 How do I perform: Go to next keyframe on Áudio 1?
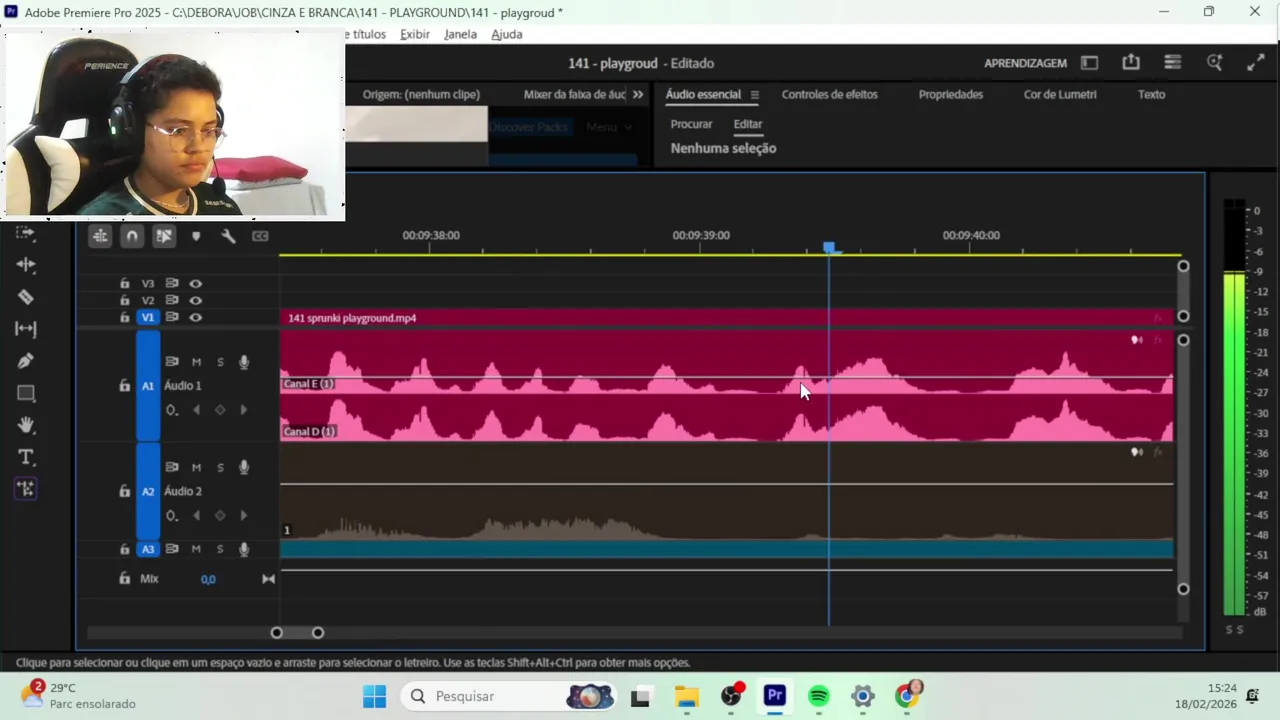click(244, 410)
